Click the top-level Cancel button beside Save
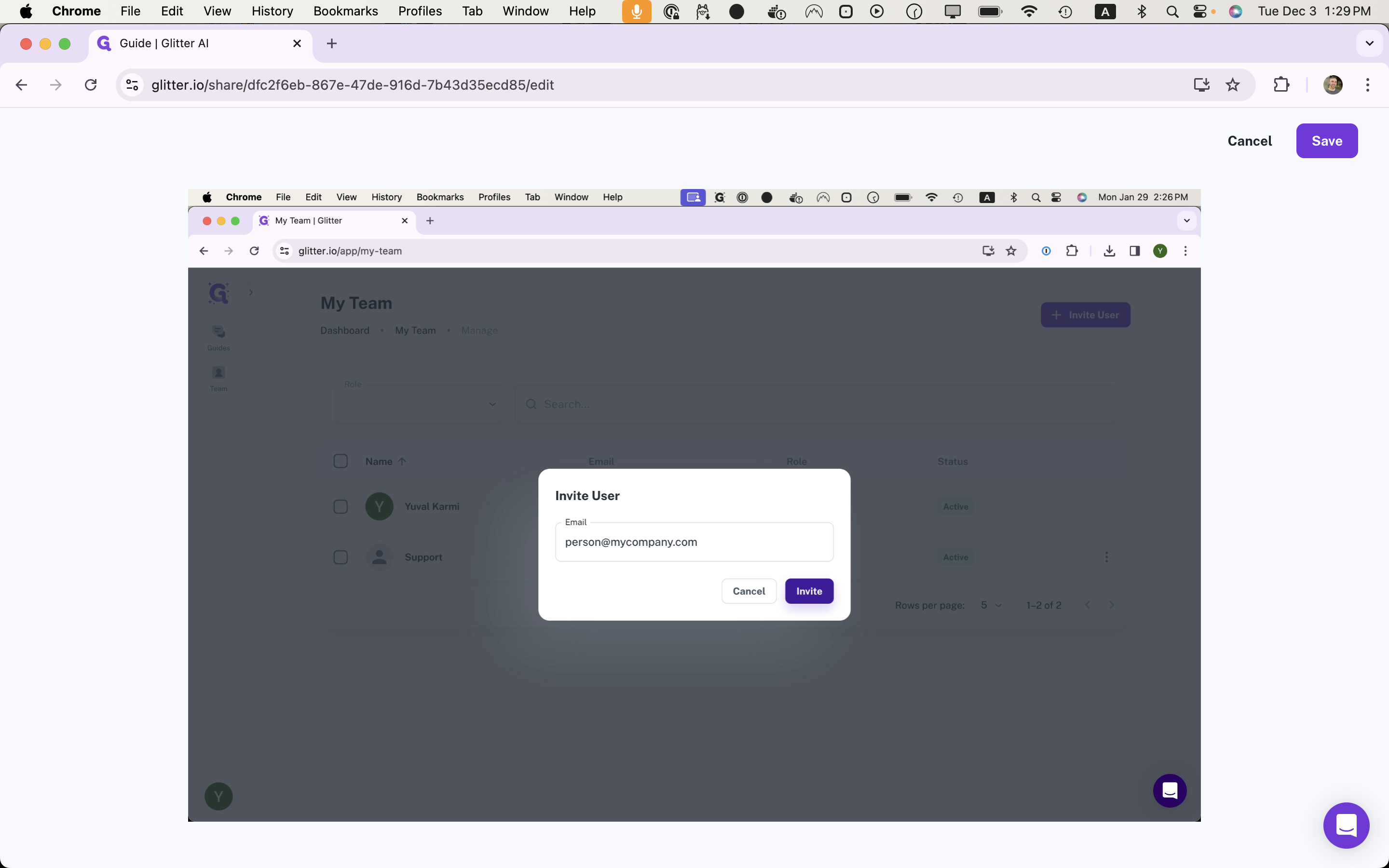Viewport: 1389px width, 868px height. (1250, 141)
